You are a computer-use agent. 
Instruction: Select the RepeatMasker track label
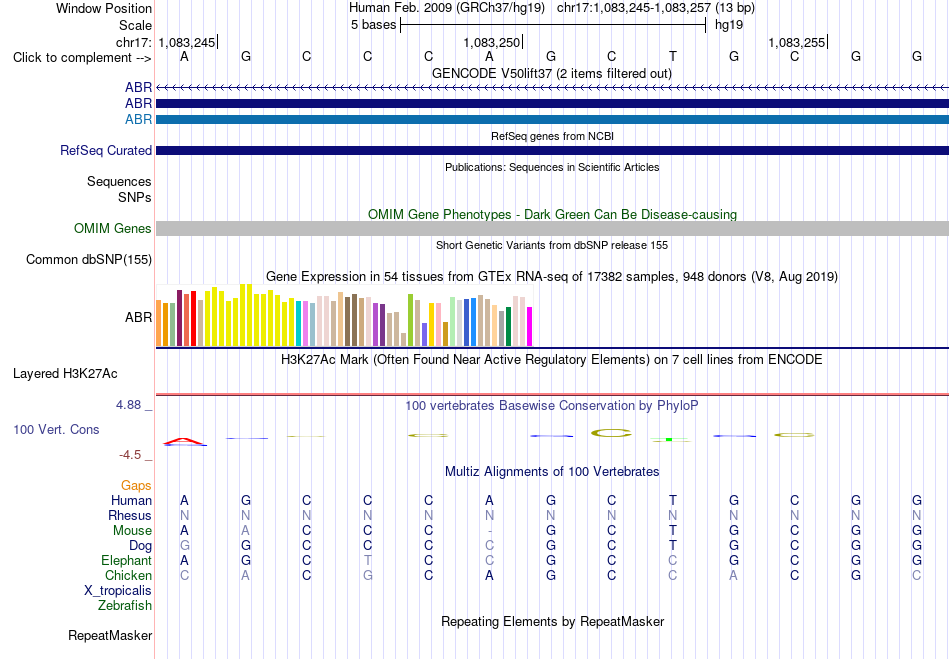click(110, 635)
